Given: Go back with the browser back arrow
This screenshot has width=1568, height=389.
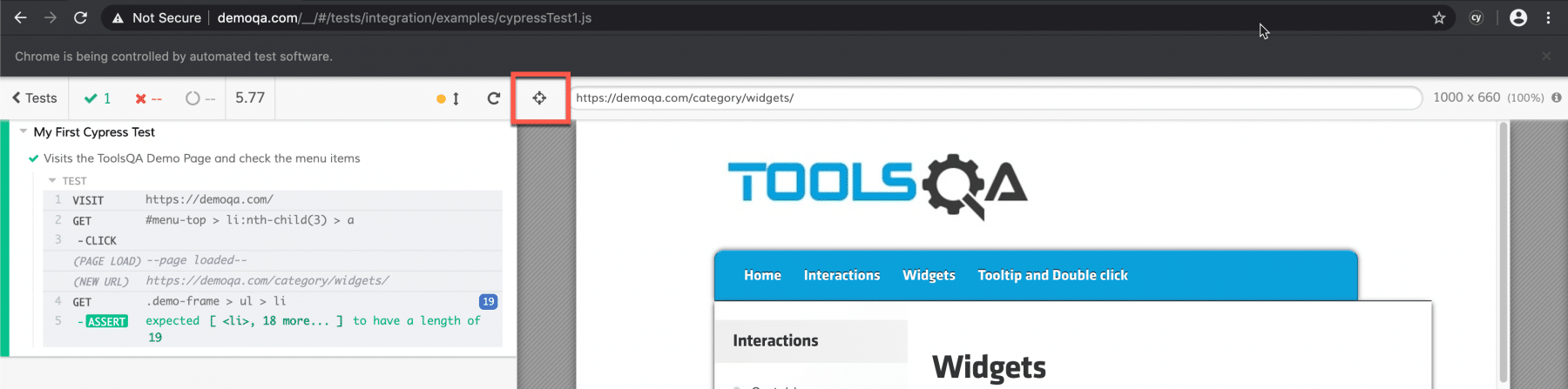Looking at the screenshot, I should [x=20, y=17].
